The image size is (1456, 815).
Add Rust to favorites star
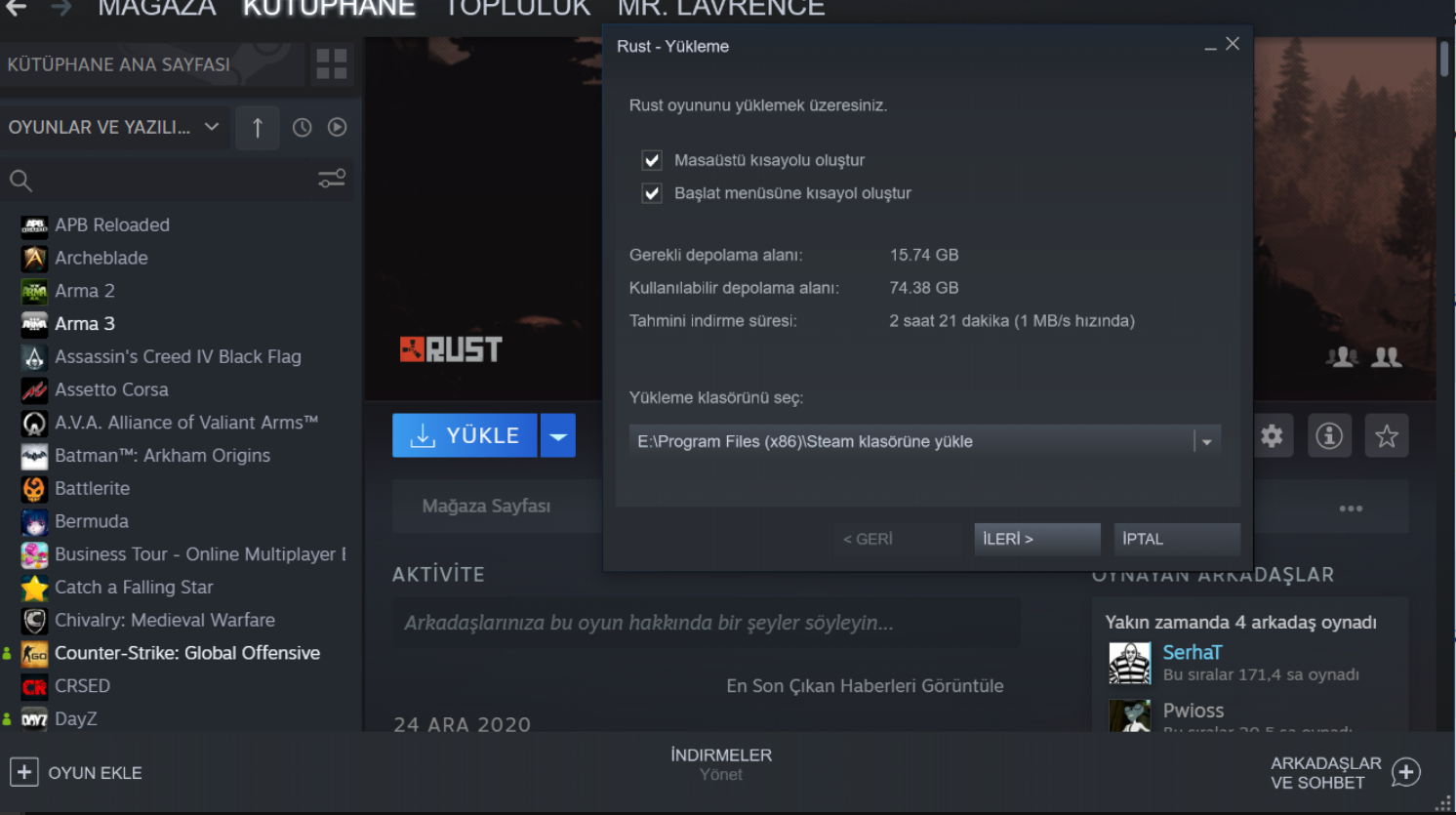coord(1387,435)
